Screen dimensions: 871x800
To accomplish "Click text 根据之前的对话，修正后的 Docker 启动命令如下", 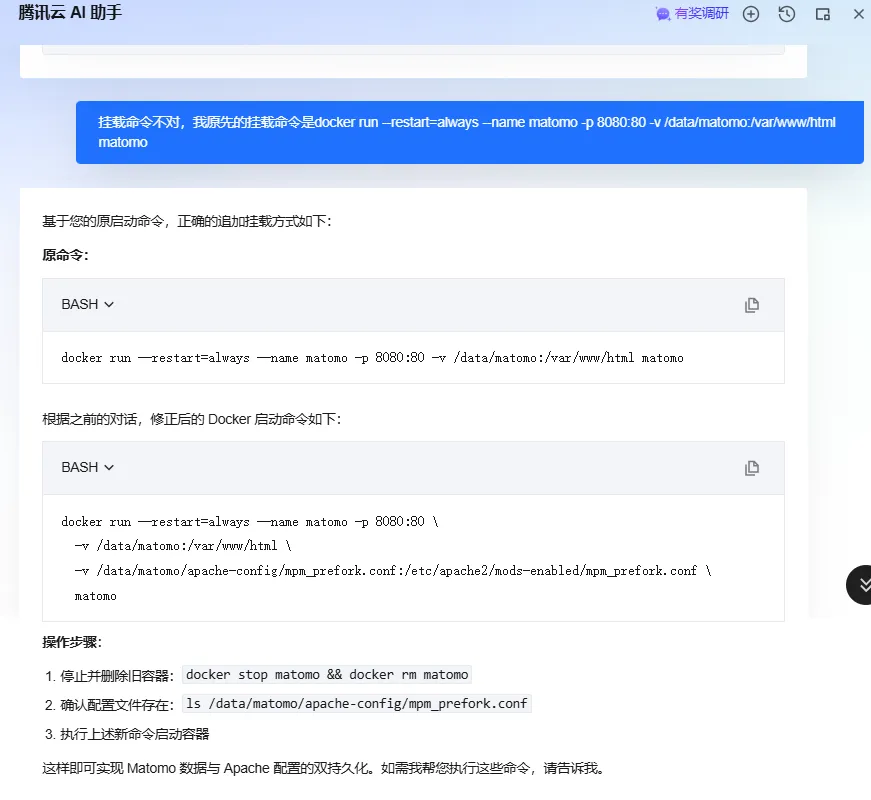I will tap(192, 419).
